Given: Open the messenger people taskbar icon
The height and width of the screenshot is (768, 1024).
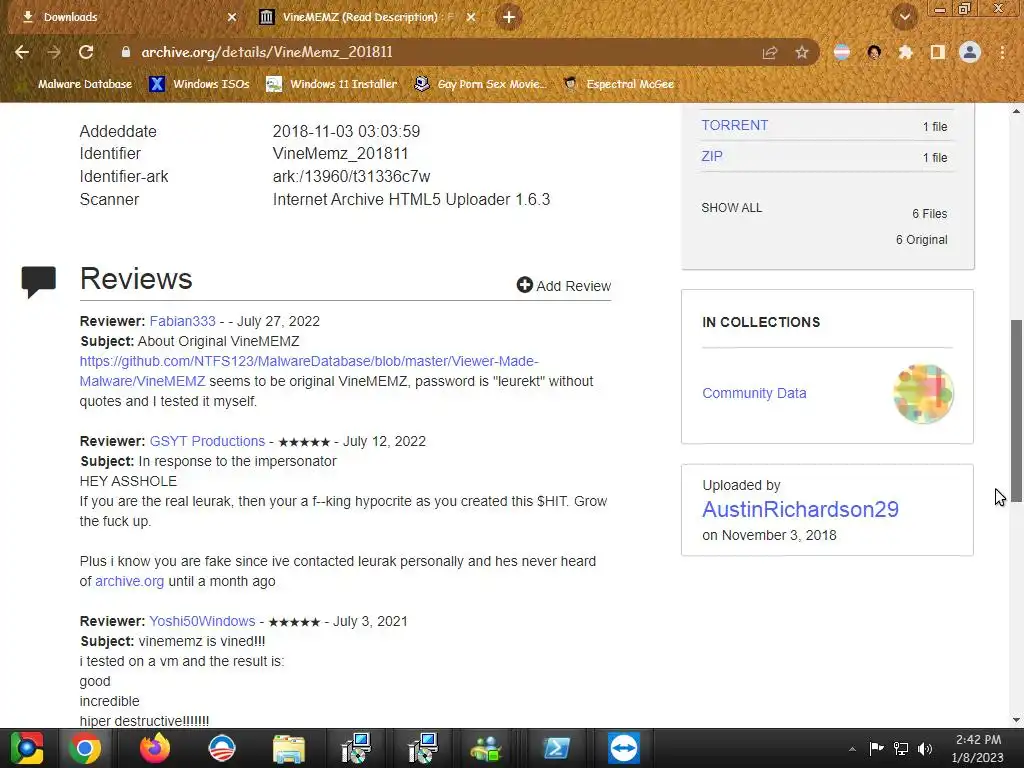Looking at the screenshot, I should 486,749.
